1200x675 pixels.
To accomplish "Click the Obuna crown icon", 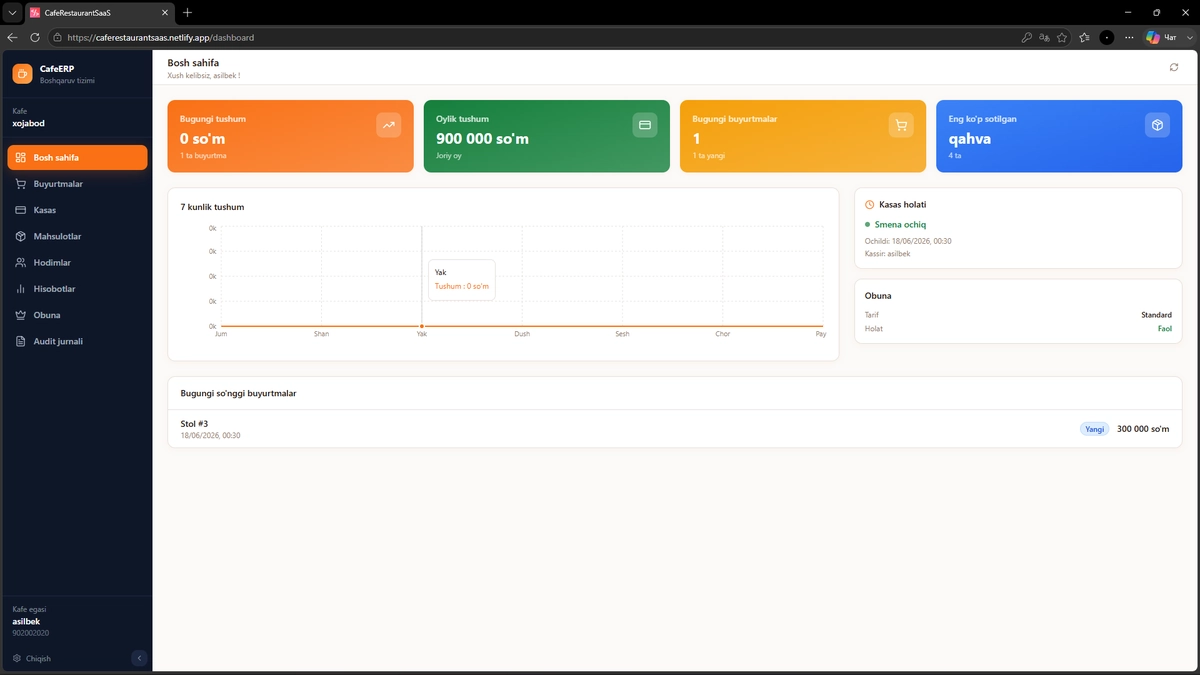I will click(21, 315).
